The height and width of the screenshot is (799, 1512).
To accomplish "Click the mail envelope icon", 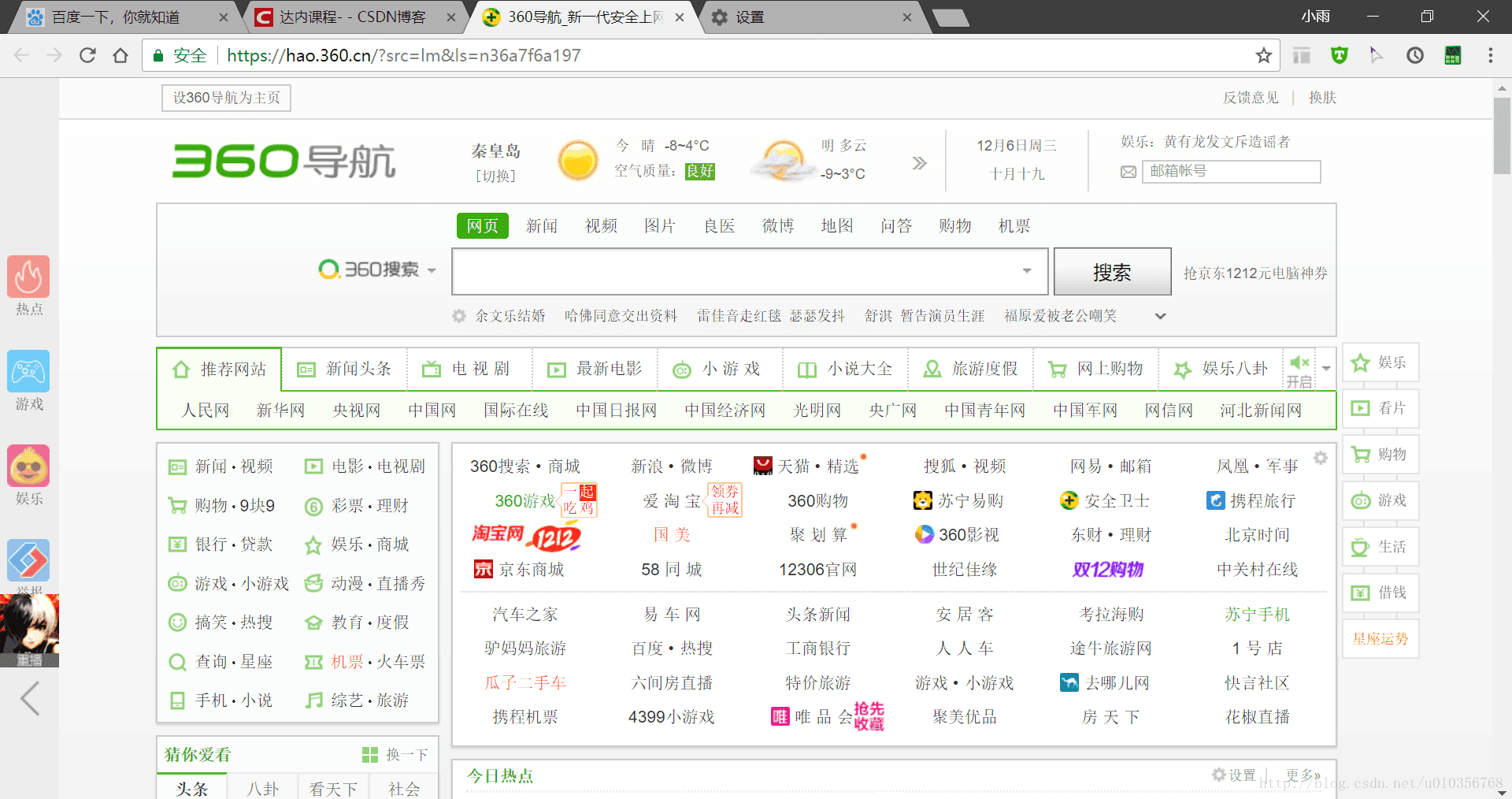I will coord(1128,172).
